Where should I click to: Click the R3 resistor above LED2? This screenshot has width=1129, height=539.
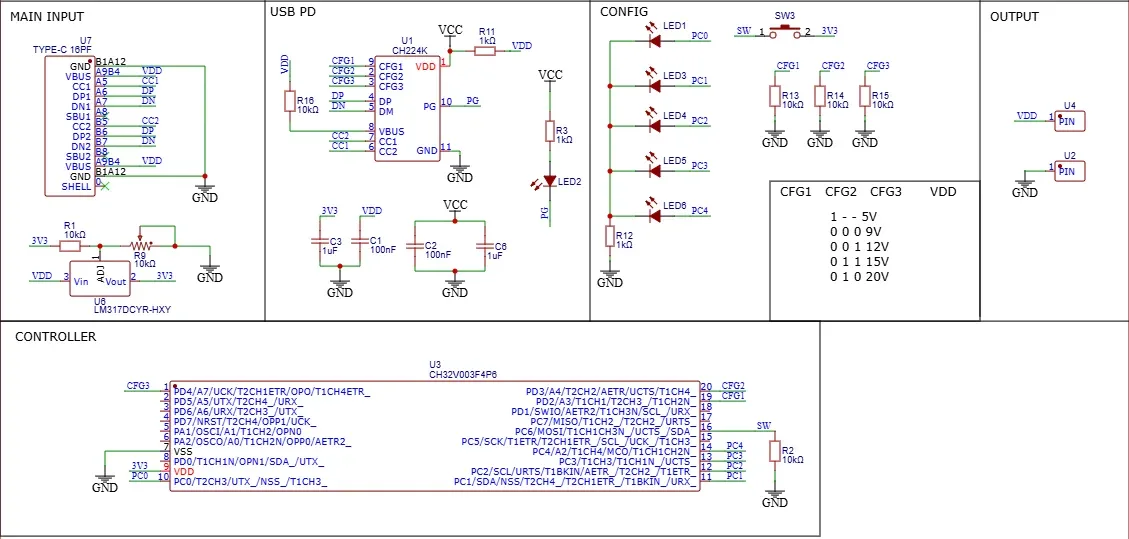(550, 131)
